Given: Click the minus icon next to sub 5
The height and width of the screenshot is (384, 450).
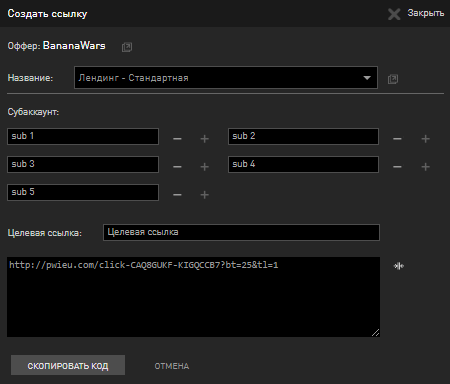Looking at the screenshot, I should (177, 194).
